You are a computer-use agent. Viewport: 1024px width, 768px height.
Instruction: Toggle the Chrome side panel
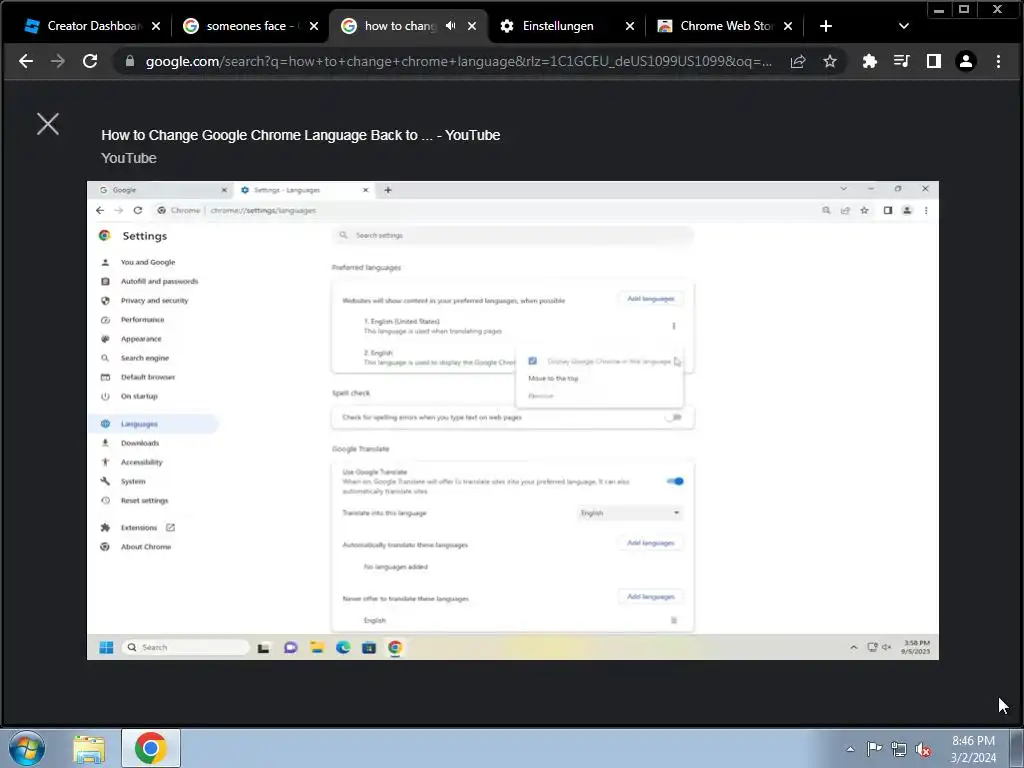coord(933,61)
